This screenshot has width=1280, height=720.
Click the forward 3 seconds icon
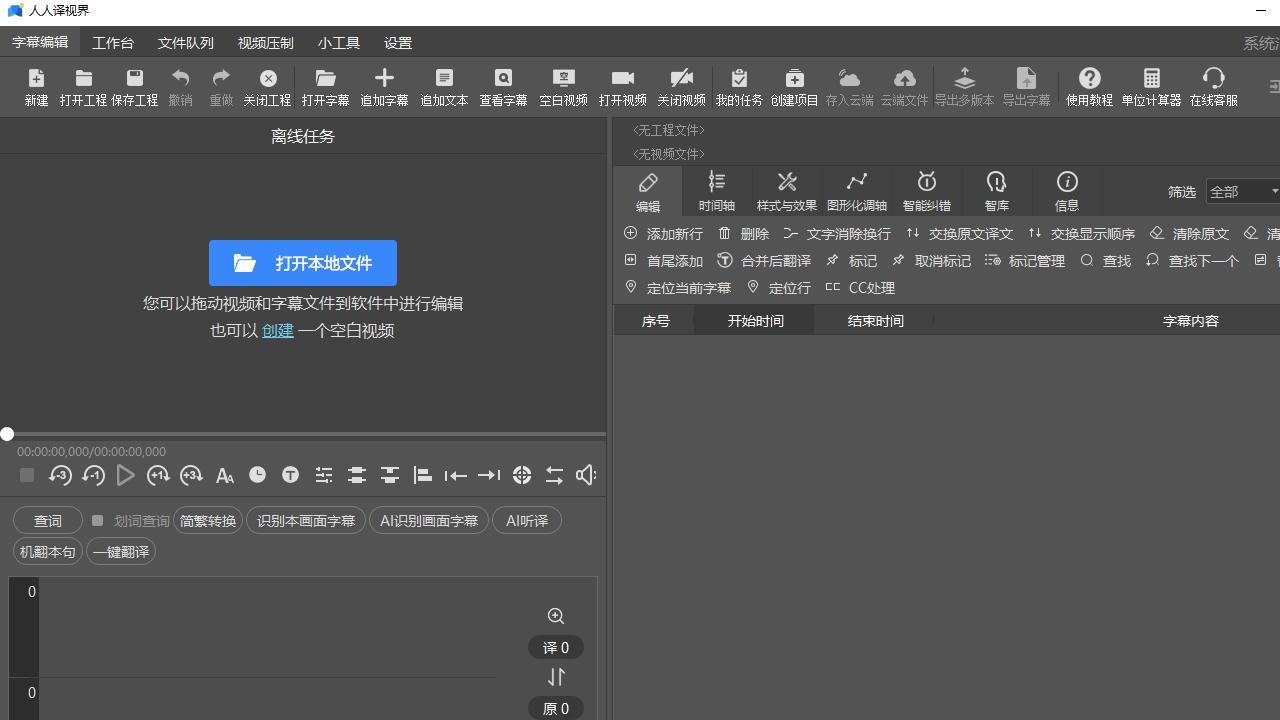(191, 475)
